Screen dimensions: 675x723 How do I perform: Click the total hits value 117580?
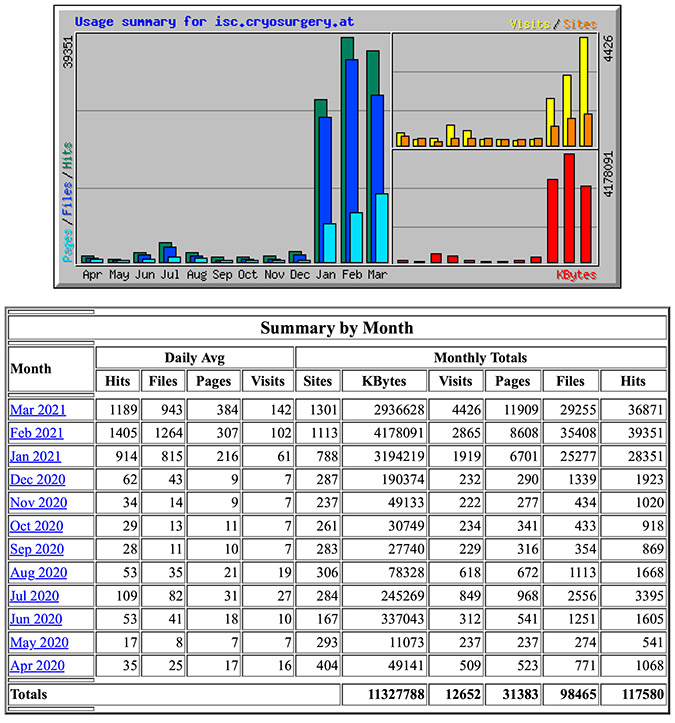click(633, 693)
